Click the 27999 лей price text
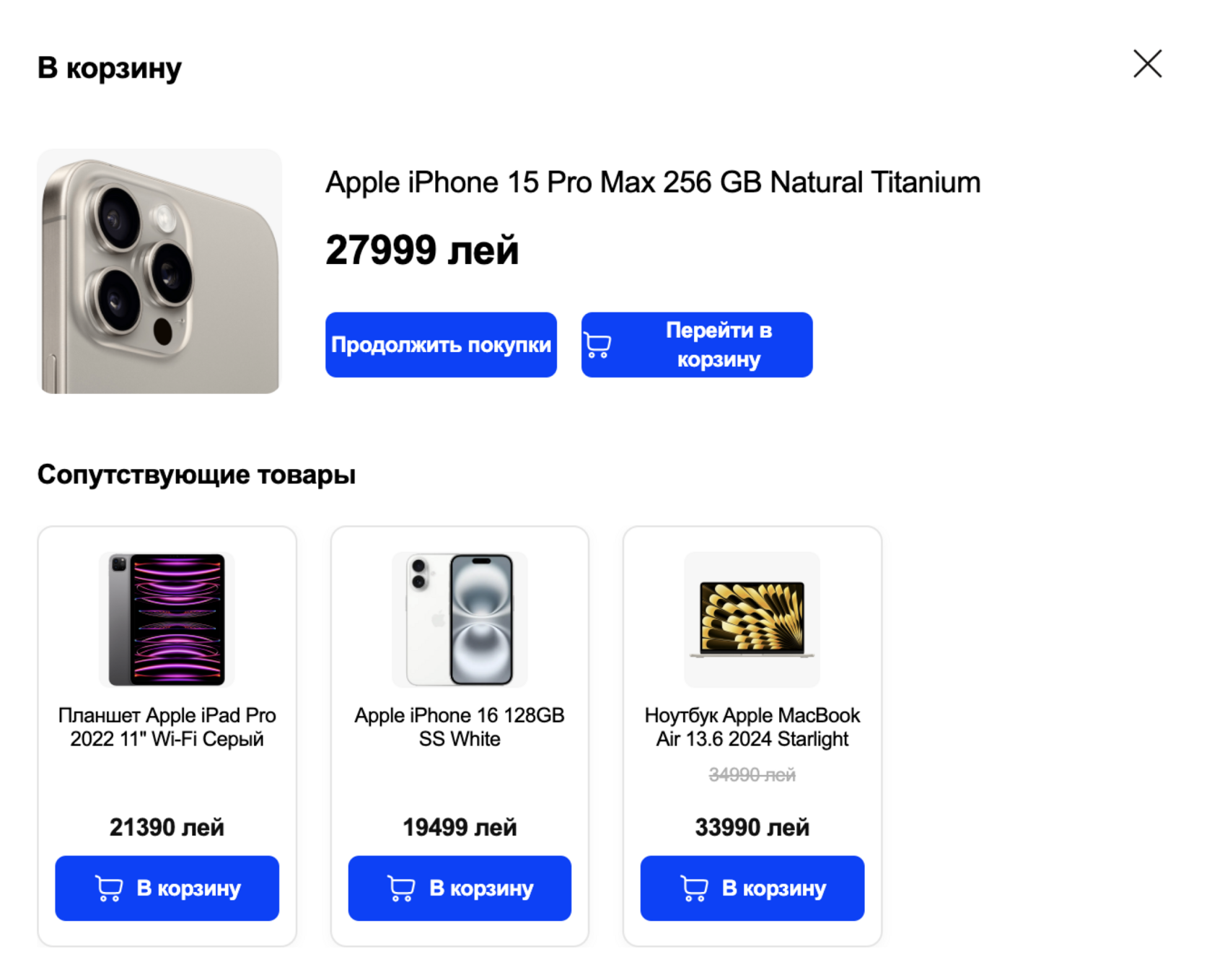 click(422, 250)
